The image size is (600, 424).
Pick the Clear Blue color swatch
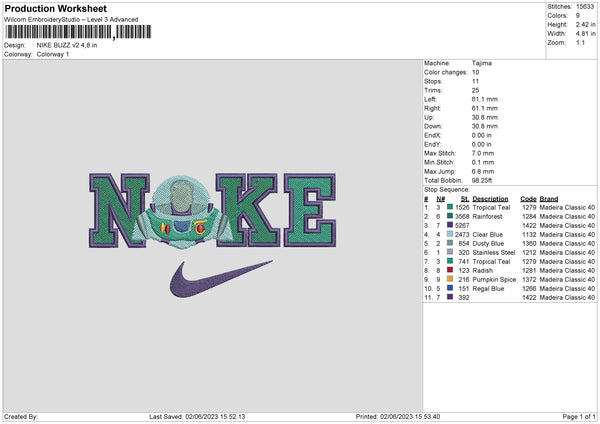pyautogui.click(x=450, y=234)
